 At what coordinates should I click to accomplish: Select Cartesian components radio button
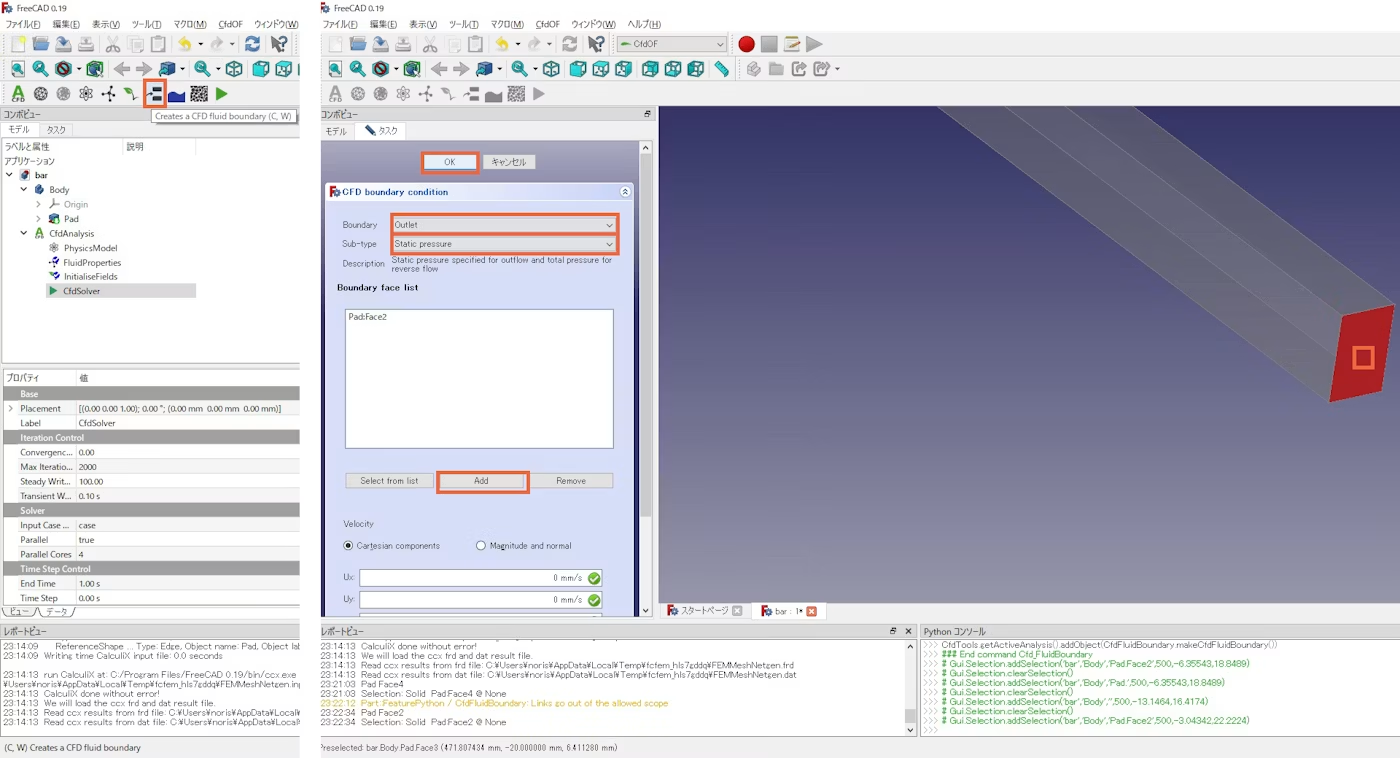tap(348, 546)
